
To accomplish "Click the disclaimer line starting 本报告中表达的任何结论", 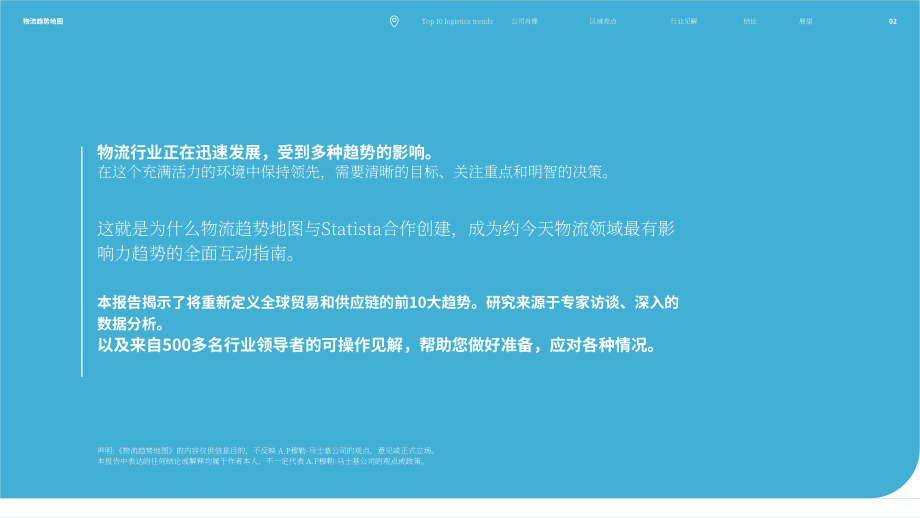I will 262,461.
